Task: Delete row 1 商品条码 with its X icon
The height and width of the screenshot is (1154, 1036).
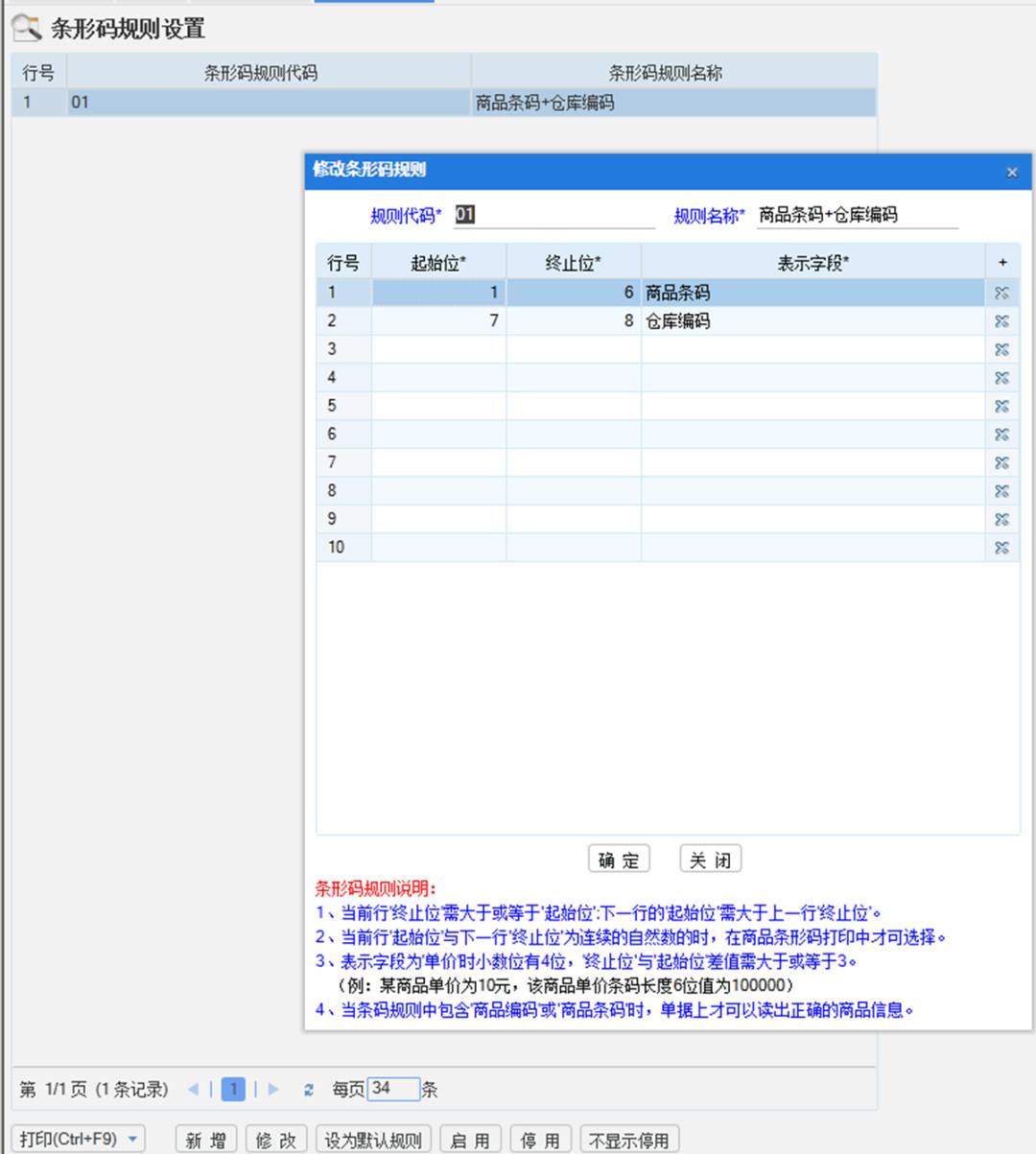Action: click(1001, 293)
